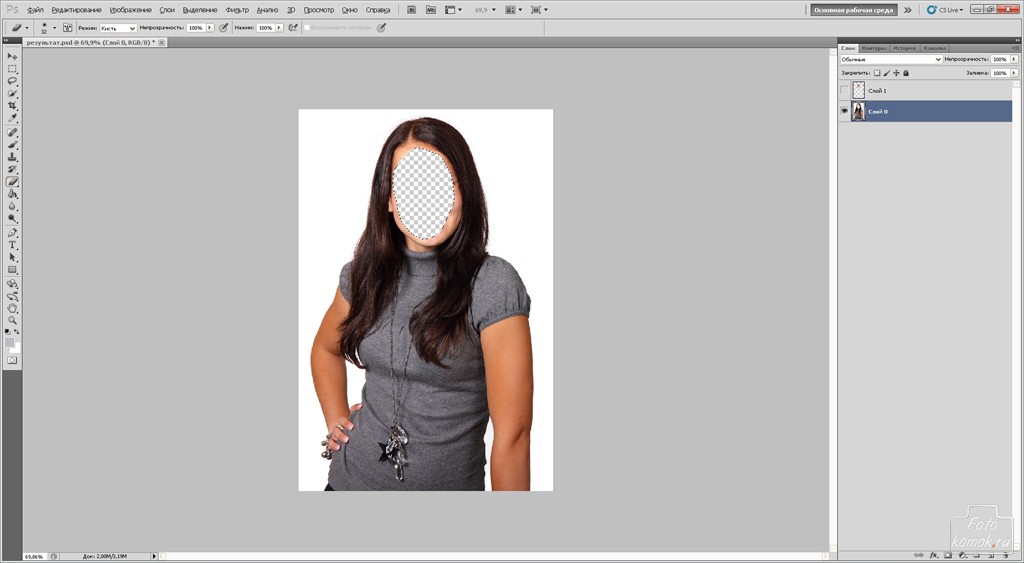This screenshot has width=1024, height=563.
Task: Toggle Quick Mask mode
Action: pyautogui.click(x=12, y=361)
